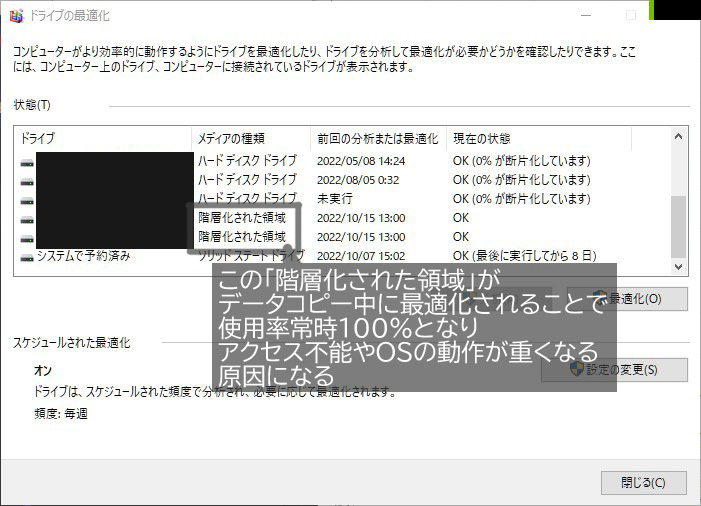The height and width of the screenshot is (506, 701).
Task: Click the 未実行 cell
Action: (334, 199)
